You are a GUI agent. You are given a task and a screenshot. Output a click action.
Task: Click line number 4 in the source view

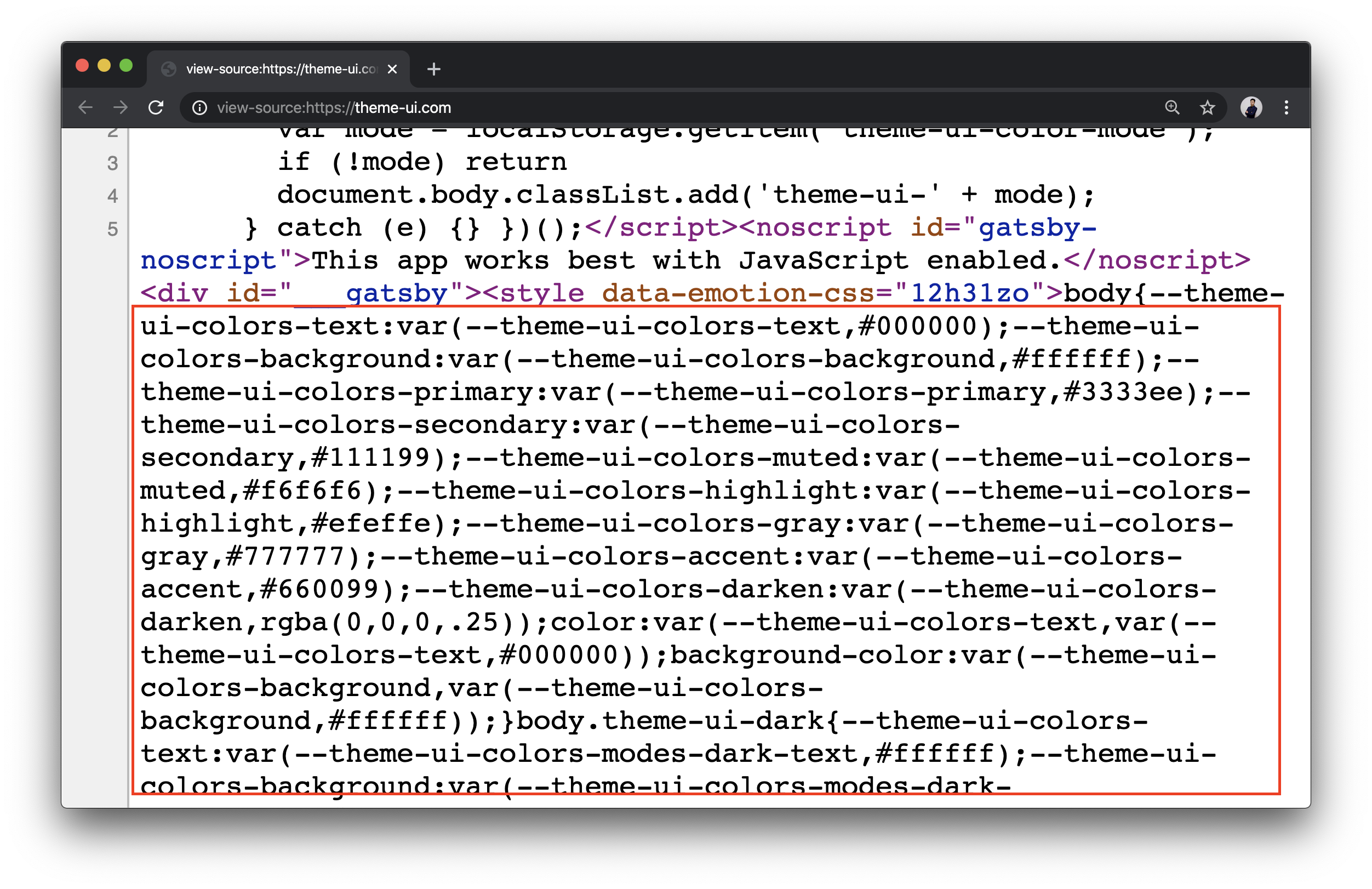pos(113,196)
